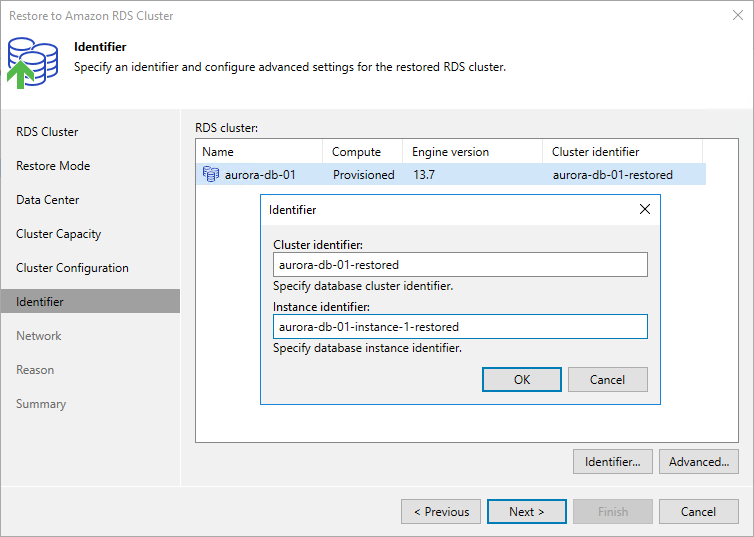The width and height of the screenshot is (754, 537).
Task: Go to the RDS Cluster step
Action: (47, 132)
